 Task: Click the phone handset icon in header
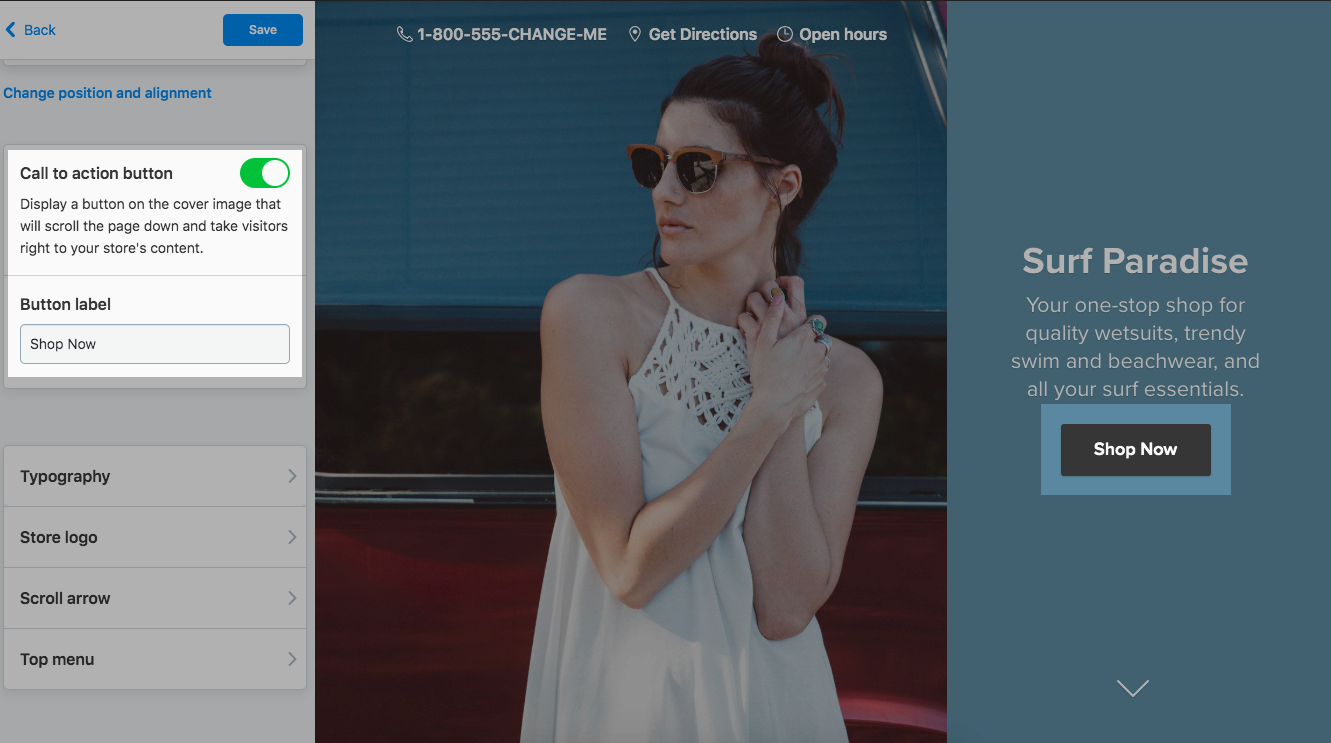404,34
